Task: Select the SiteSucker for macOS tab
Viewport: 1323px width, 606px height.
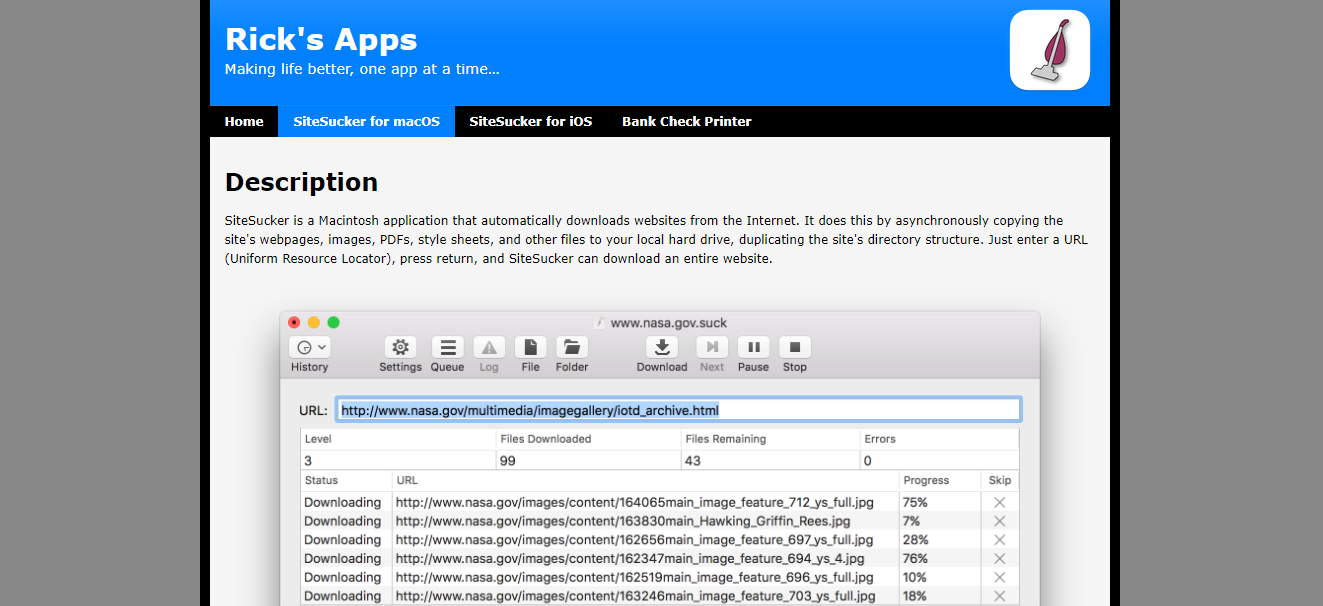Action: (x=366, y=121)
